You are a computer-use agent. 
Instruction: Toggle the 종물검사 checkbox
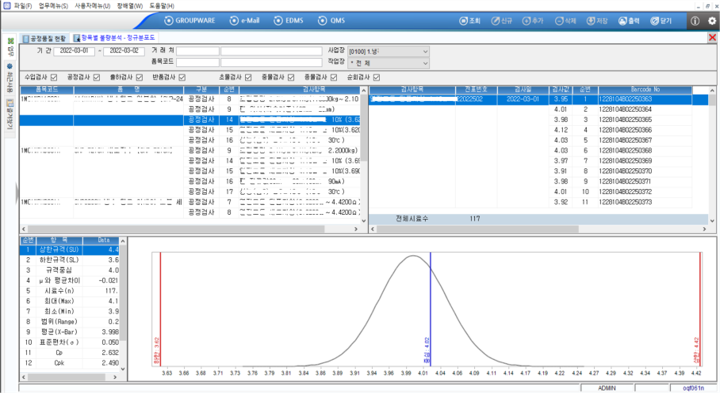tap(333, 77)
